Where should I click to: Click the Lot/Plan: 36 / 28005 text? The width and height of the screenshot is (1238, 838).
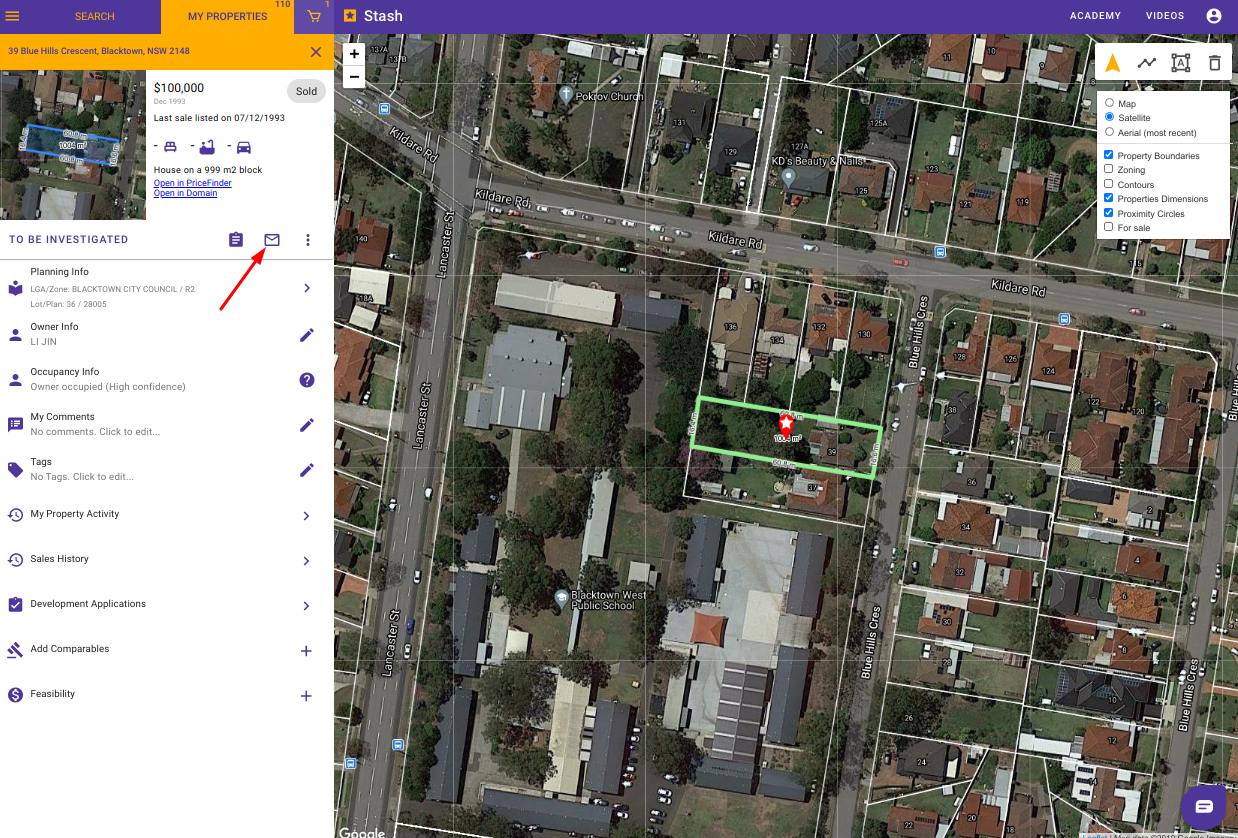(68, 304)
